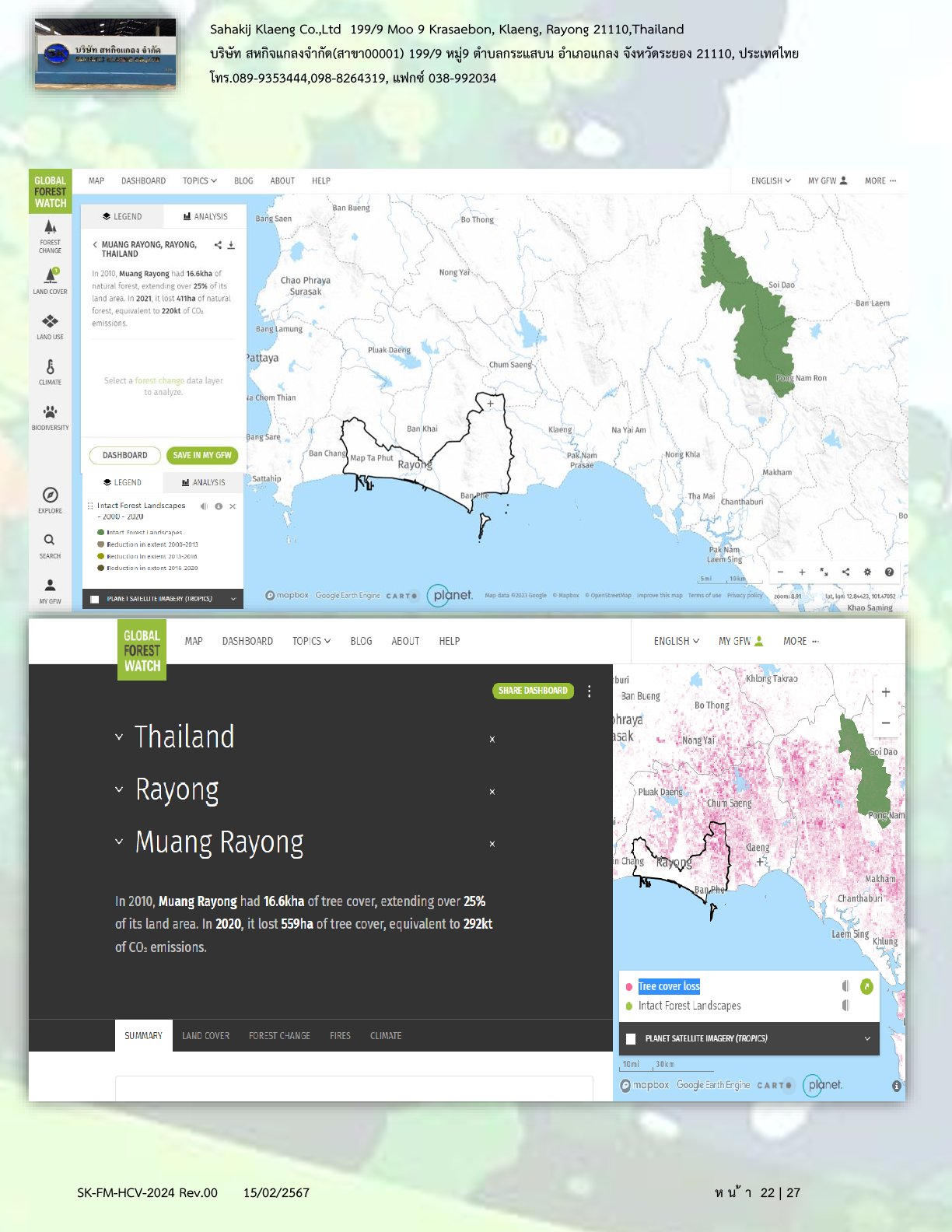The height and width of the screenshot is (1232, 952).
Task: Click the pink Tree cover loss color dot
Action: point(628,987)
